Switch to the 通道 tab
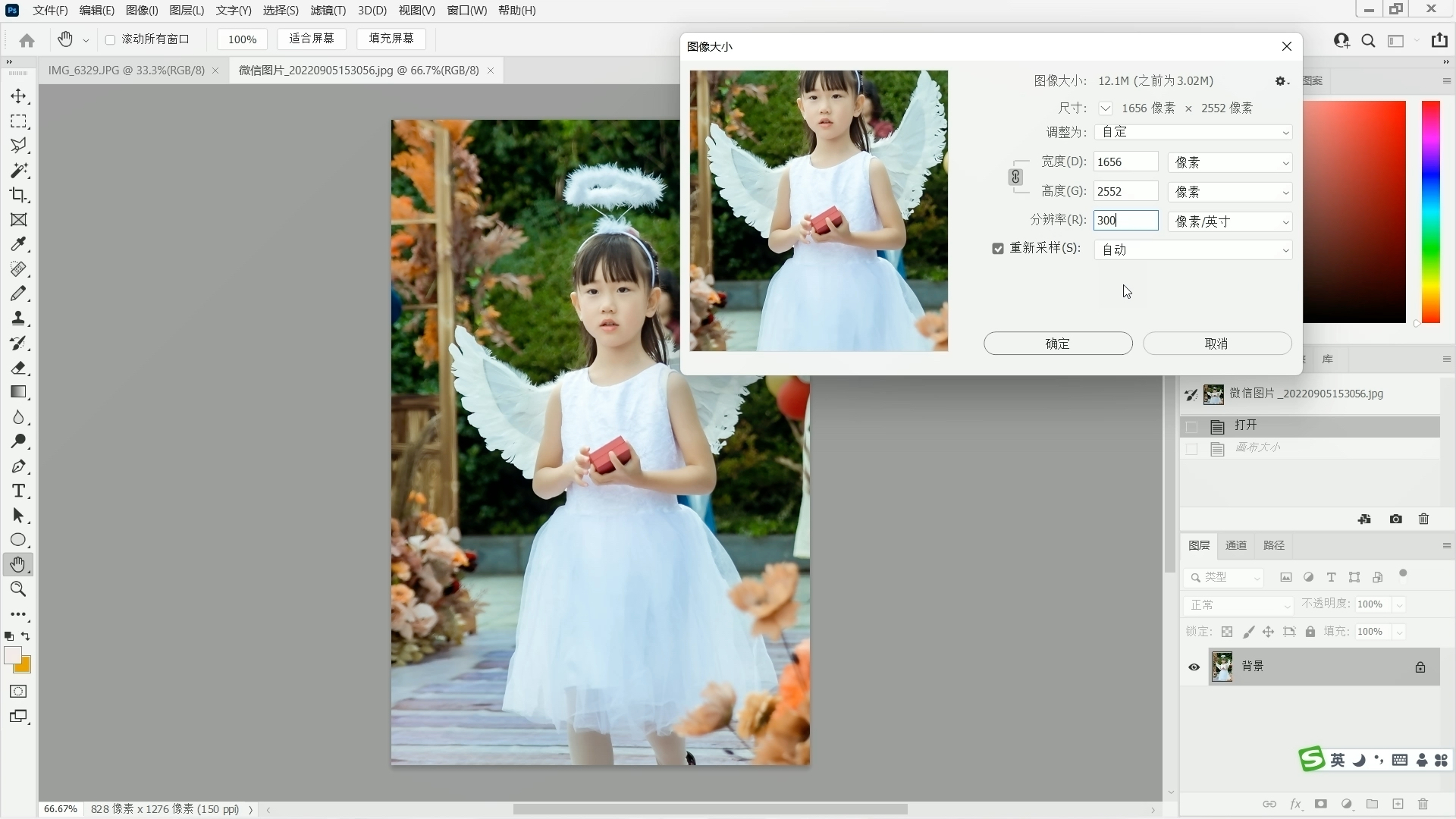The width and height of the screenshot is (1456, 819). pyautogui.click(x=1236, y=545)
